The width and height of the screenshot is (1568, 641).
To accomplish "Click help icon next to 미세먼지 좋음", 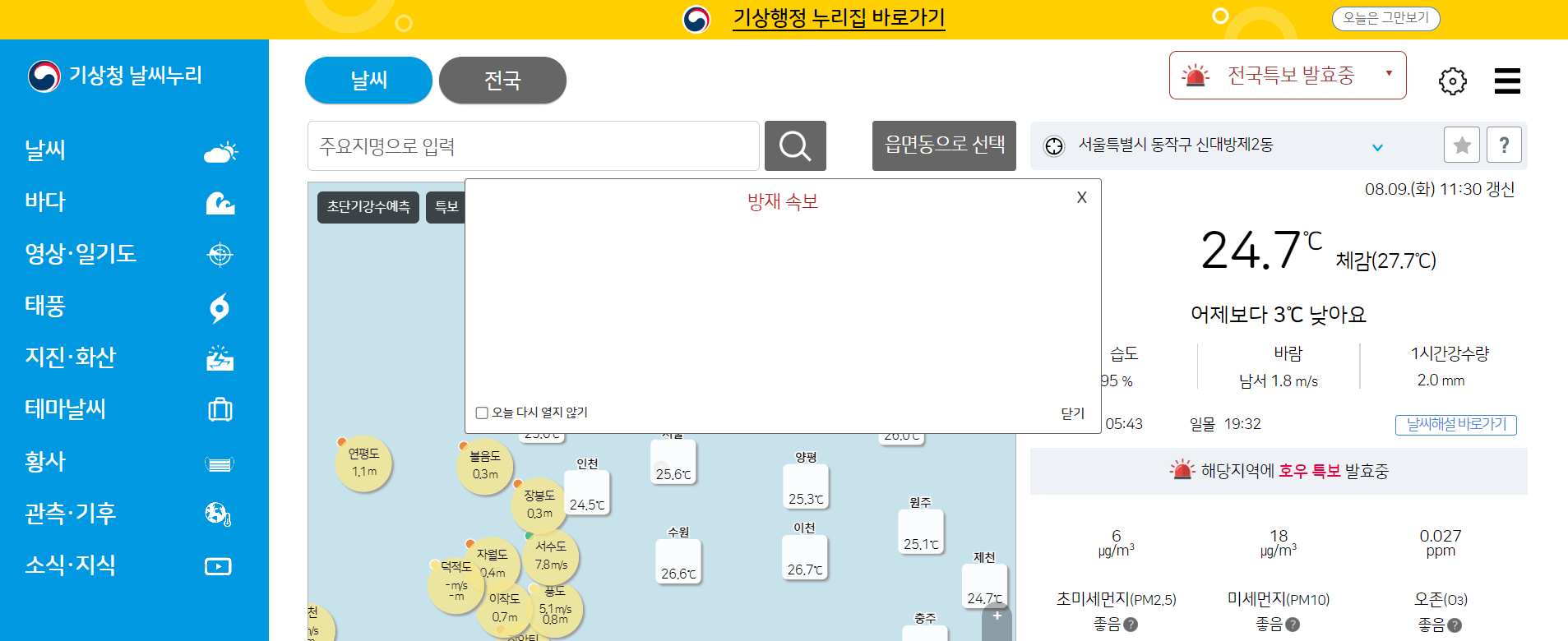I will click(1293, 625).
